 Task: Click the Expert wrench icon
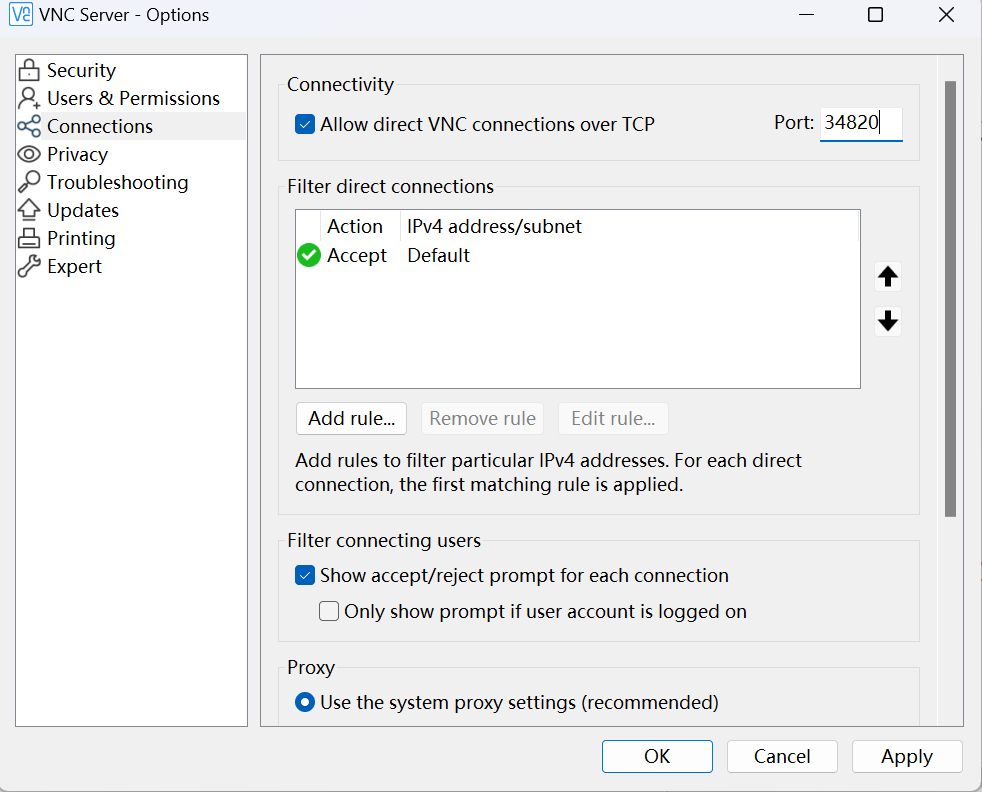coord(29,266)
